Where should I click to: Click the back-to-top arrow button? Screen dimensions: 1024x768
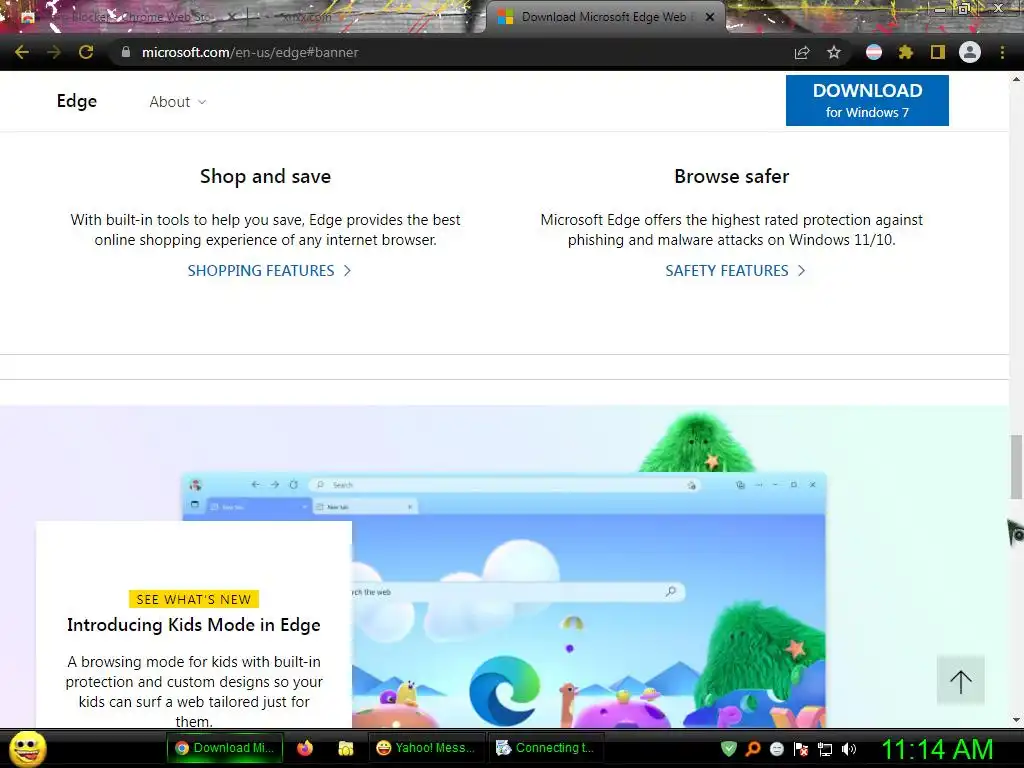(x=961, y=680)
